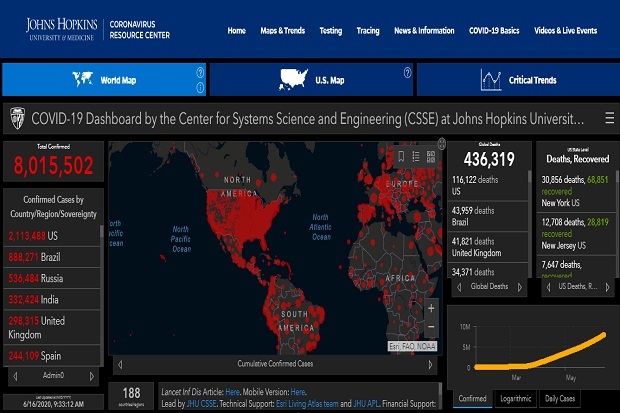Open the basemap gallery grid icon
The image size is (620, 413).
click(x=431, y=157)
